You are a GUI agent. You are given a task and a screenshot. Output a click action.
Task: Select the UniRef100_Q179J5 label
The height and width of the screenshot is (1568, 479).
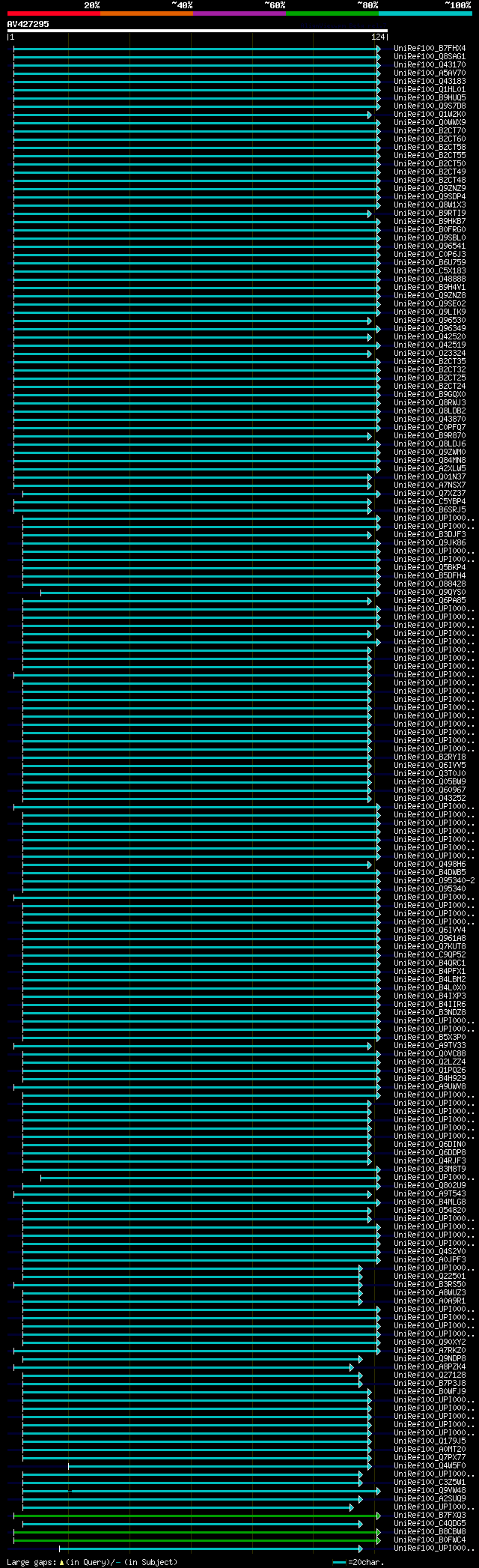(430, 1441)
